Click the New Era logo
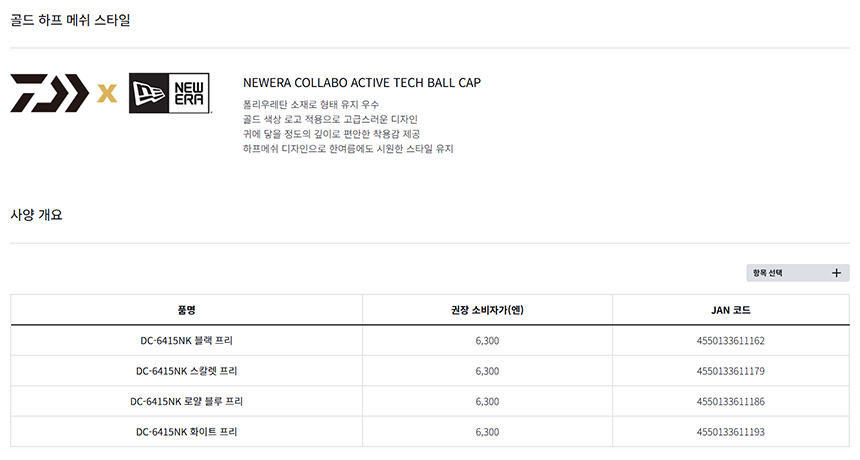The height and width of the screenshot is (460, 860). (x=169, y=93)
